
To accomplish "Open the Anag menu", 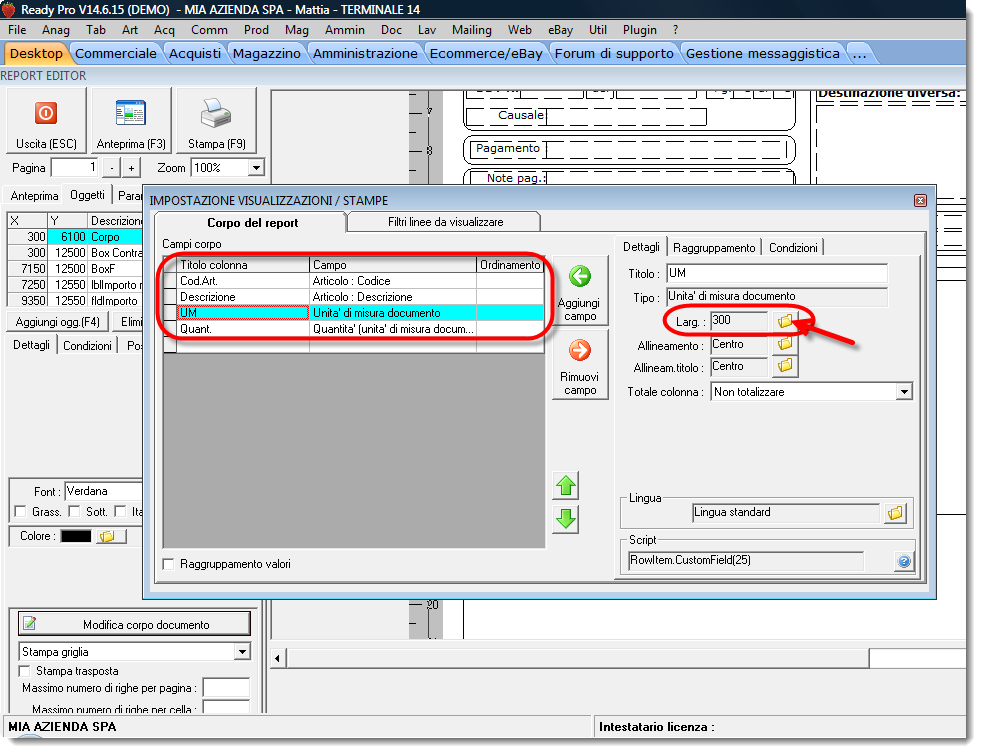I will 56,29.
